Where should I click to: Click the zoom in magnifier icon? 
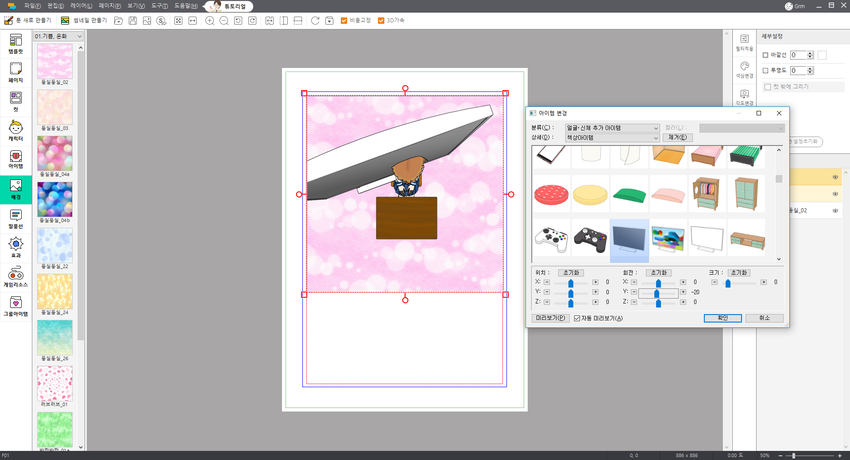click(x=210, y=21)
